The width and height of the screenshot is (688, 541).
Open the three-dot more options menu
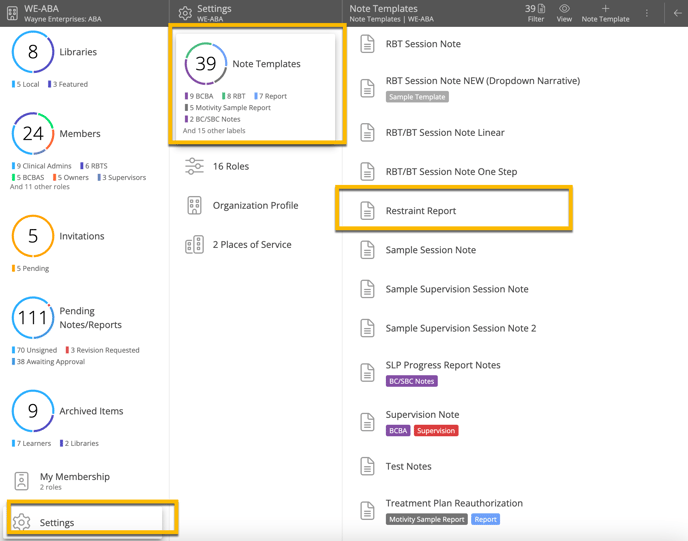click(x=647, y=13)
